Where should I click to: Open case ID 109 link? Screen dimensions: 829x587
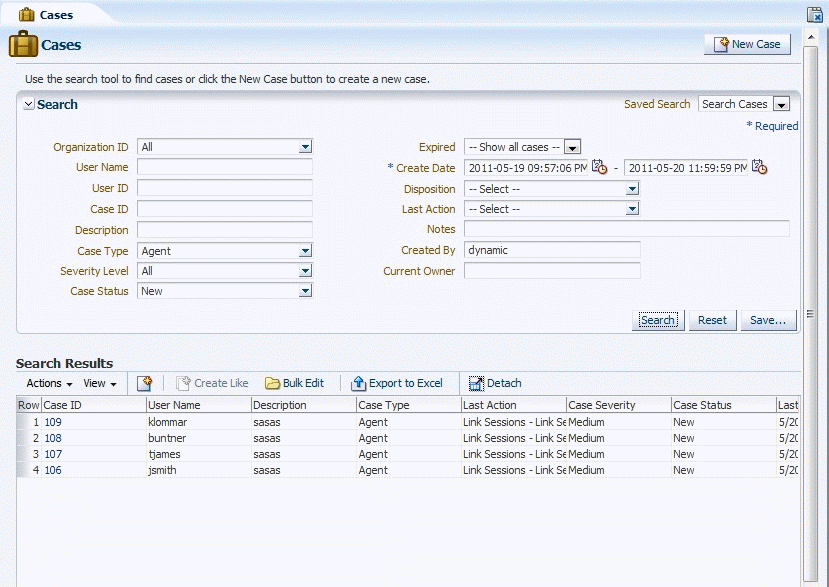coord(53,422)
